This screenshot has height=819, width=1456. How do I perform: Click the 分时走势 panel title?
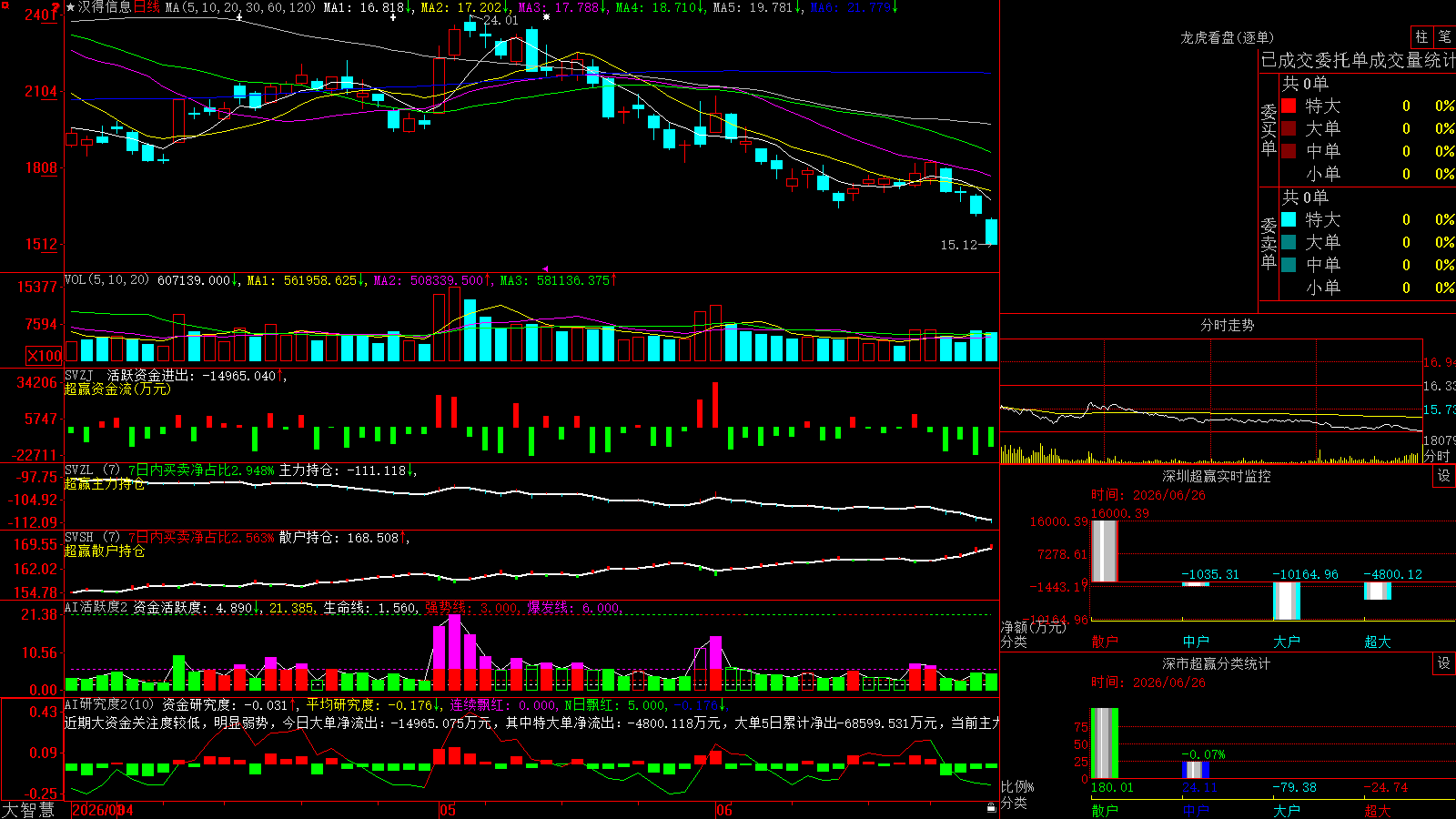click(1227, 325)
